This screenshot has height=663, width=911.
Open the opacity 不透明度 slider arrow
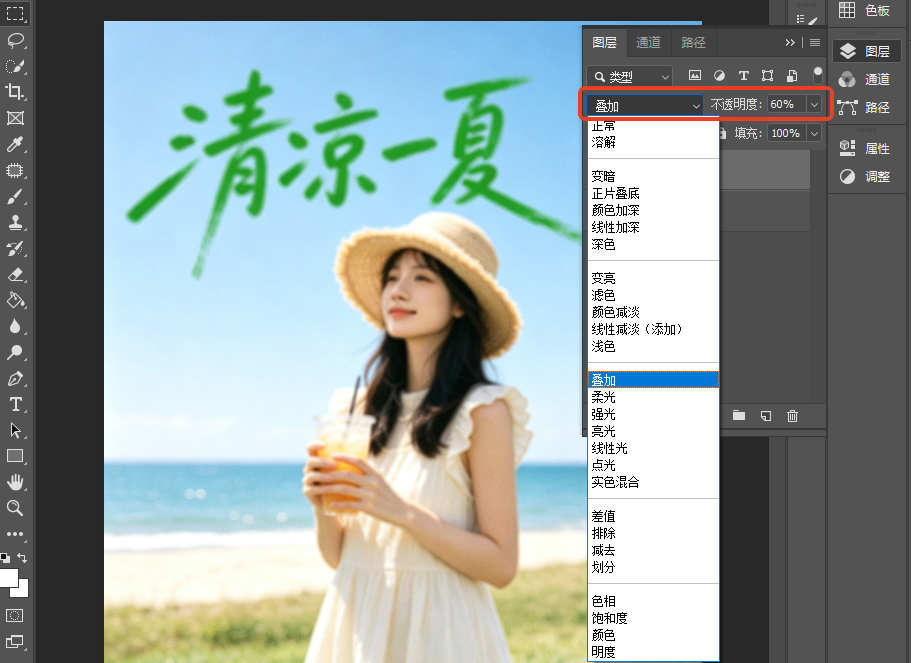click(x=815, y=105)
